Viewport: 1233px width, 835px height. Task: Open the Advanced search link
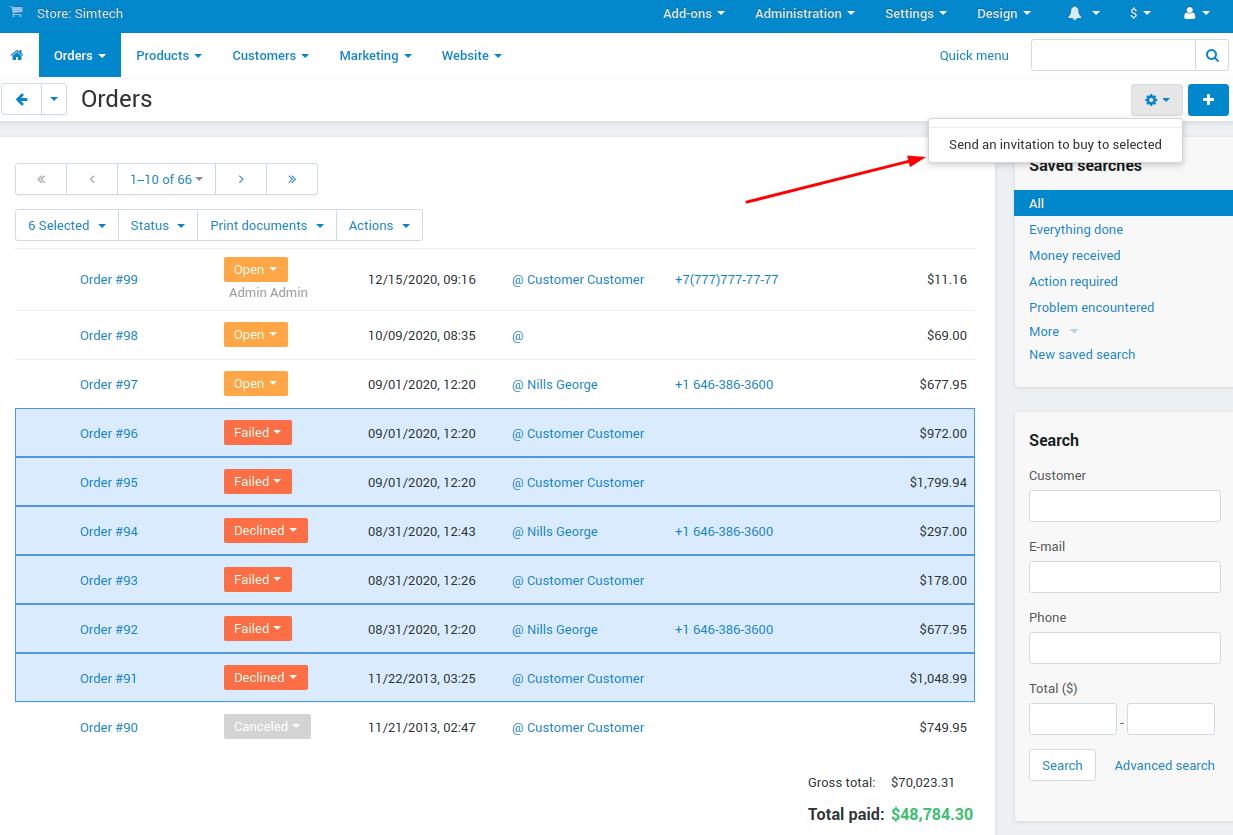[x=1165, y=766]
